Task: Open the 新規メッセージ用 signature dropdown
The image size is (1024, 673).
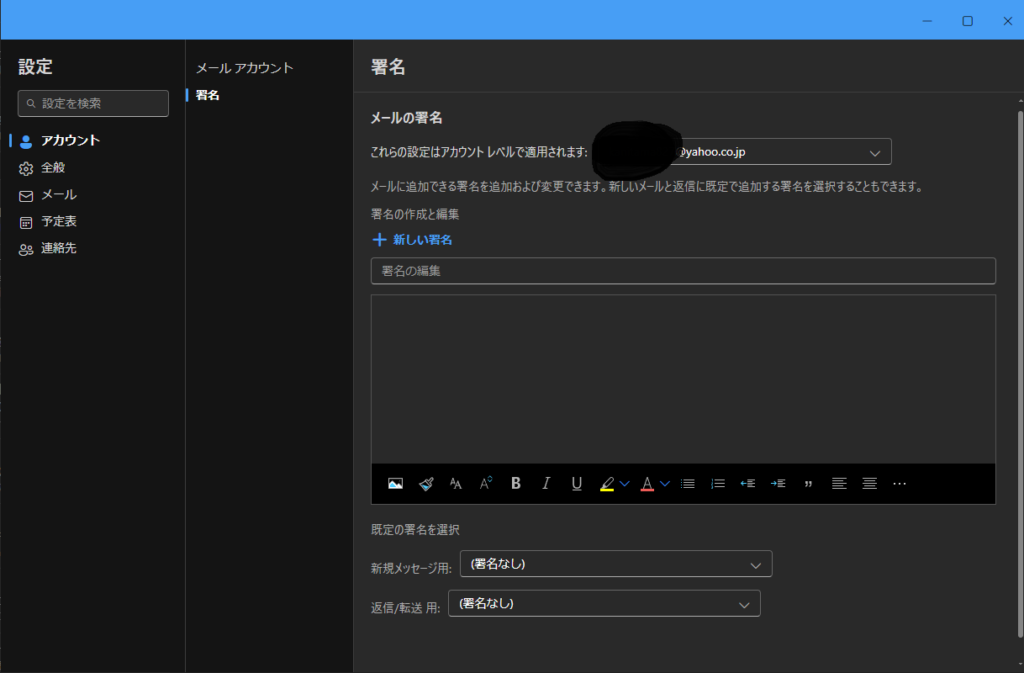Action: pyautogui.click(x=615, y=564)
